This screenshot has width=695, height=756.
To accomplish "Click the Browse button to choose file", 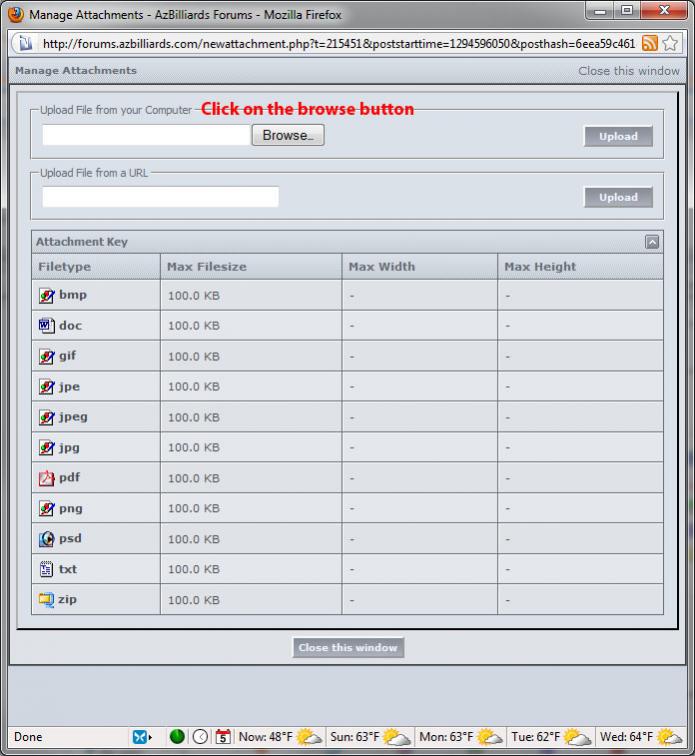I will coord(287,135).
